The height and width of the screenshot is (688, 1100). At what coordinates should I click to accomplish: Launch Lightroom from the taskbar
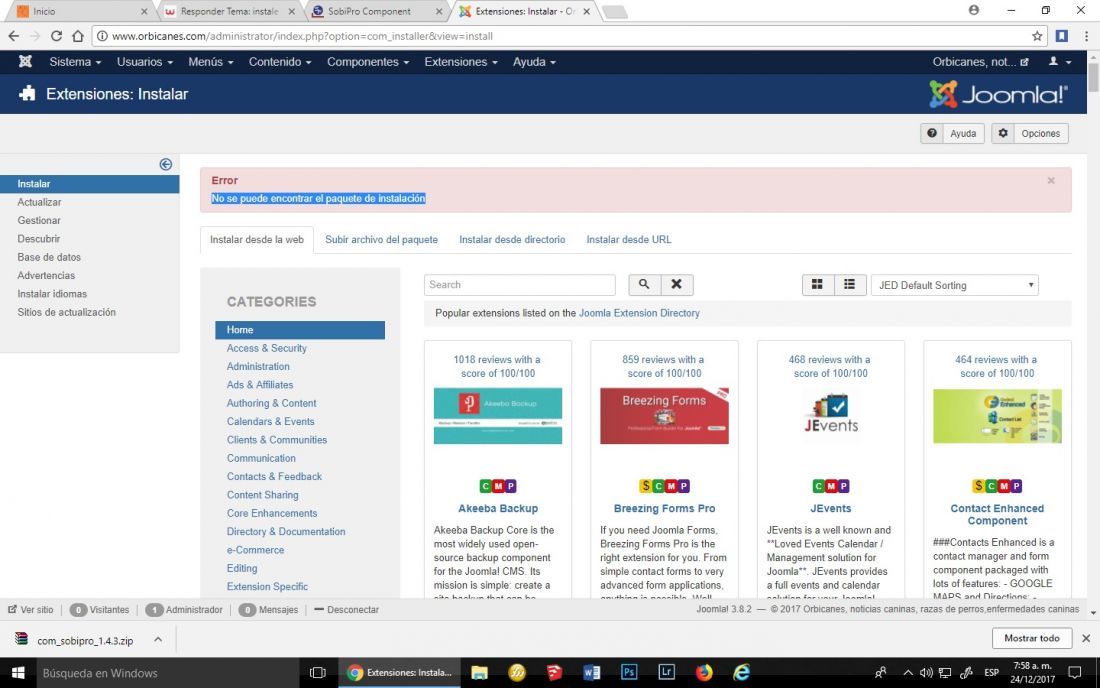tap(666, 673)
